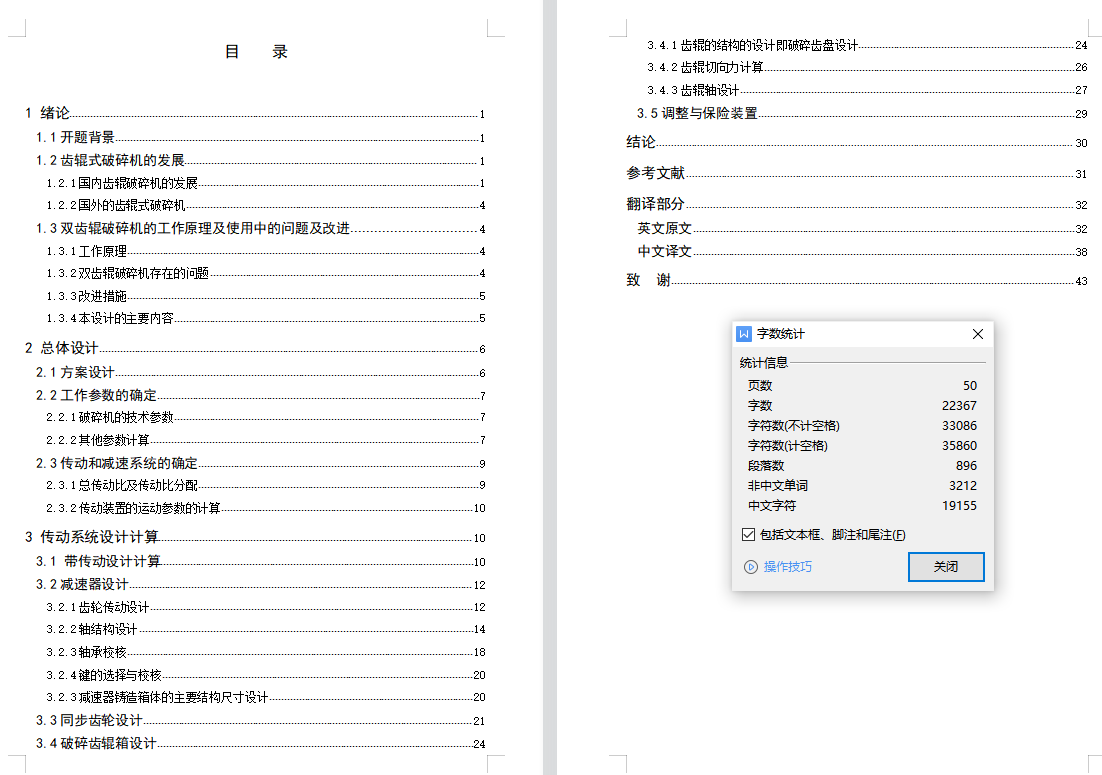Close the 字数统计 dialog using the X
Viewport: 1102px width, 775px height.
[978, 334]
